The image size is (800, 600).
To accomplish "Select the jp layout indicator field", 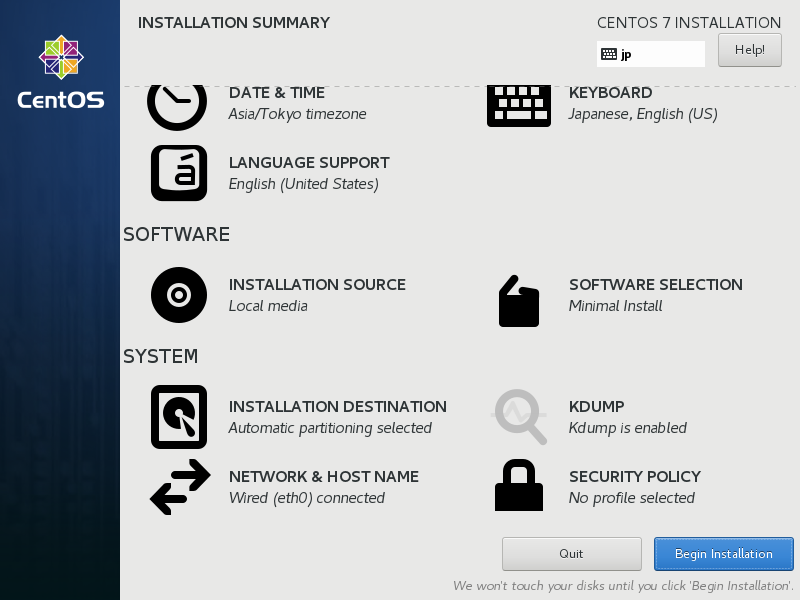I will 650,55.
